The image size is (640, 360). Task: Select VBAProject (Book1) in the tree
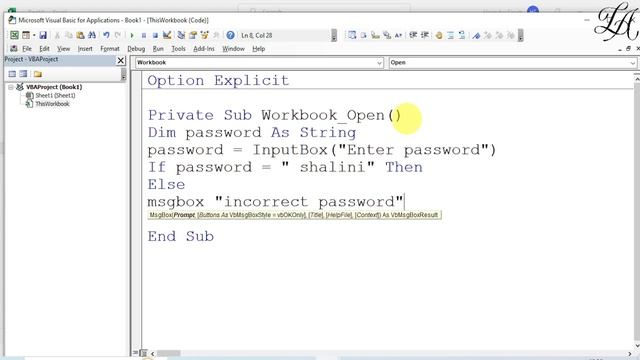[x=54, y=87]
